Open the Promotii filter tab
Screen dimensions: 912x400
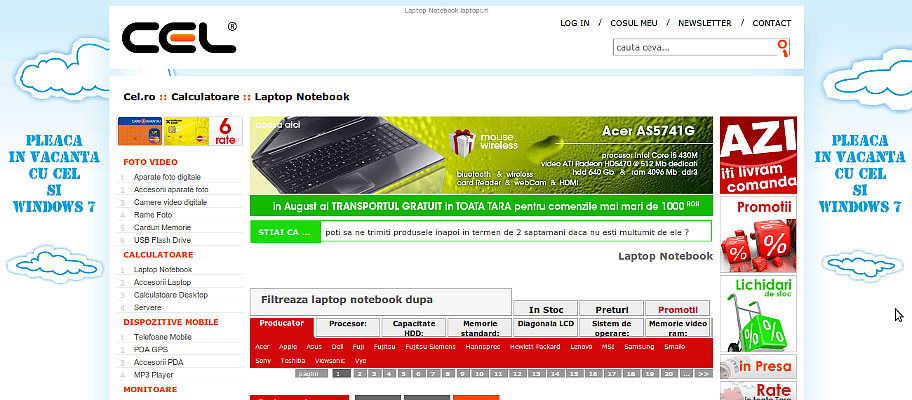pos(678,309)
